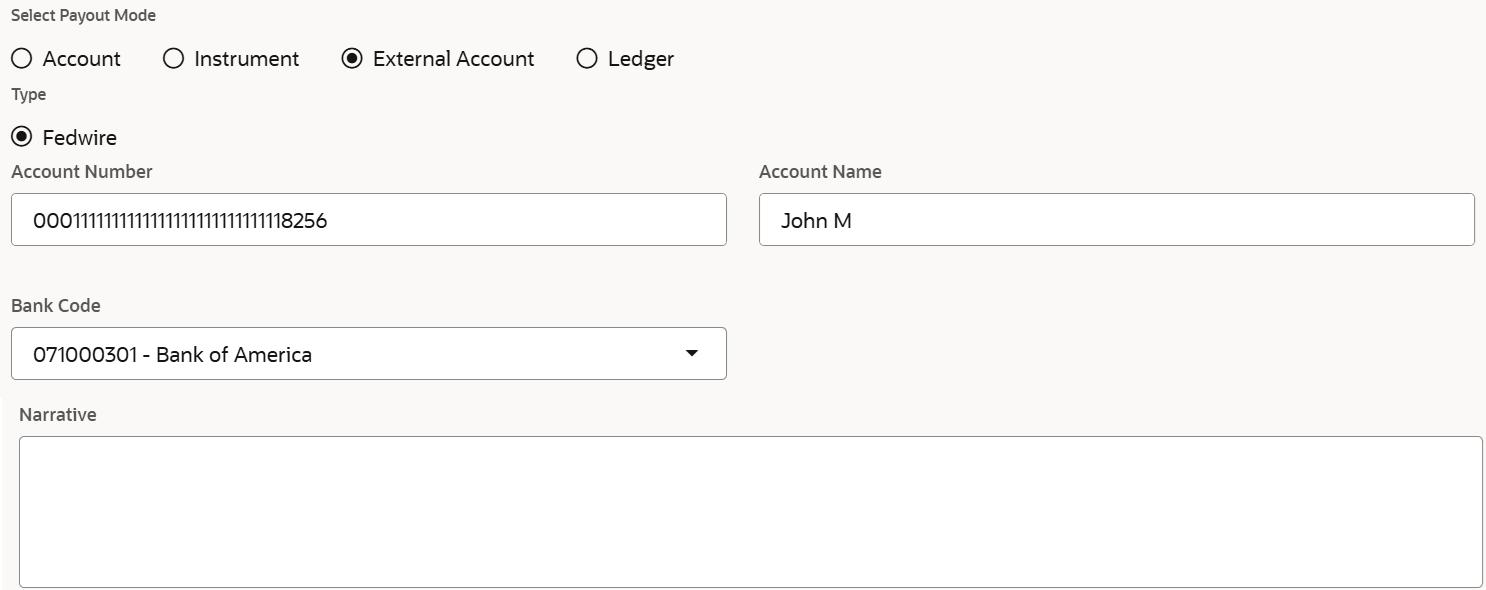Click the Account Name field showing John M
The width and height of the screenshot is (1486, 590).
[1116, 220]
